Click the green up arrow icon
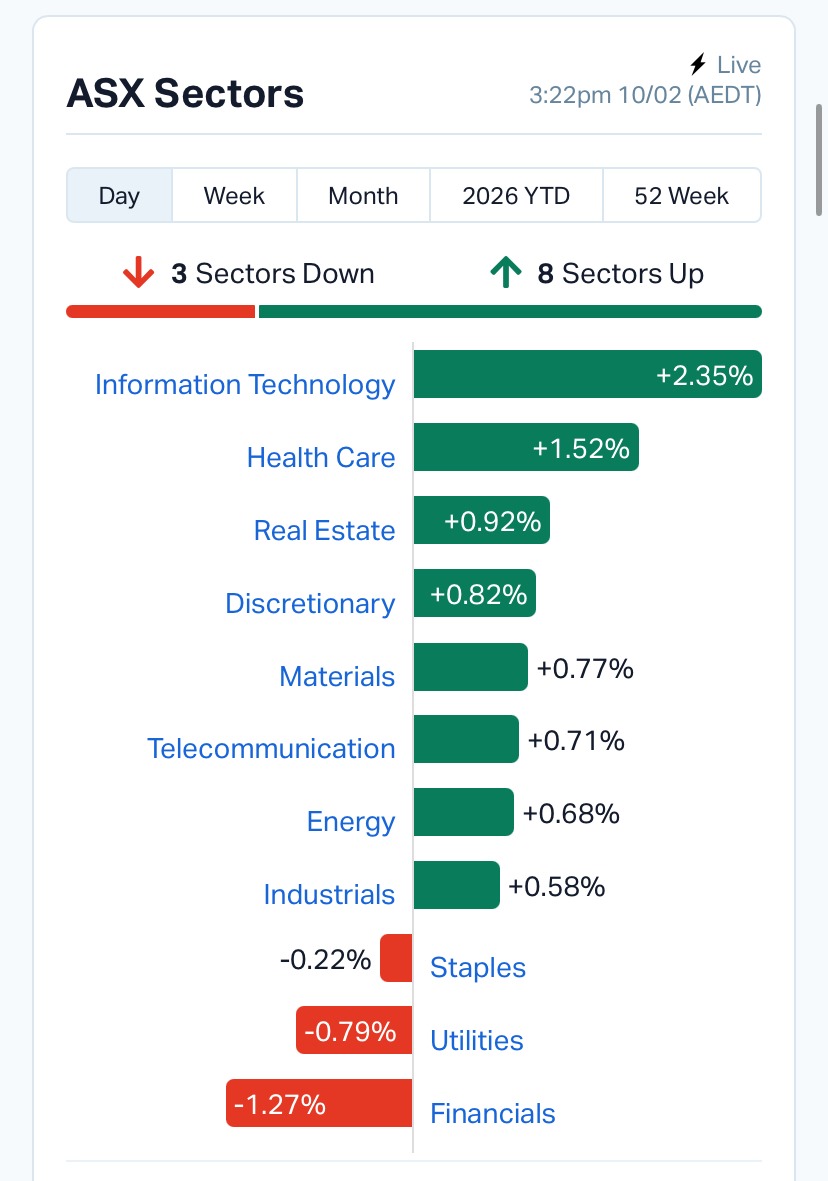This screenshot has height=1181, width=828. click(507, 273)
